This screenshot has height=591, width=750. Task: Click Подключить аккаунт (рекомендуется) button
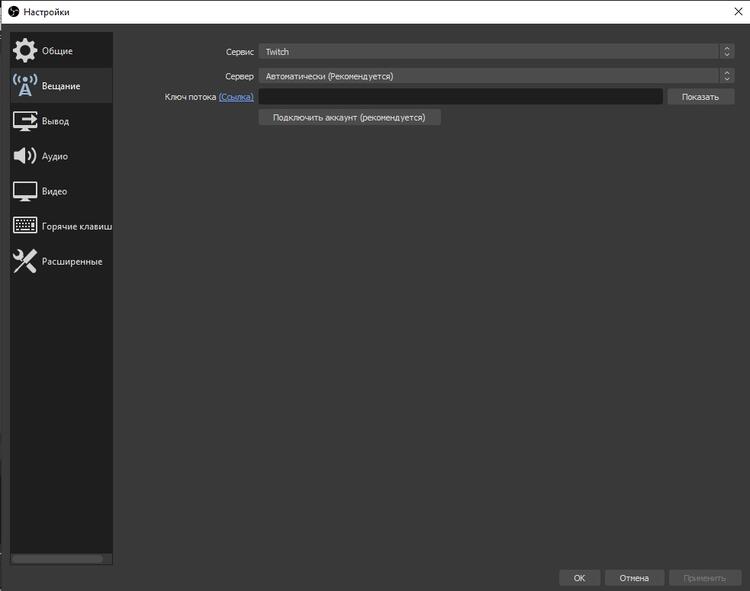click(x=349, y=117)
